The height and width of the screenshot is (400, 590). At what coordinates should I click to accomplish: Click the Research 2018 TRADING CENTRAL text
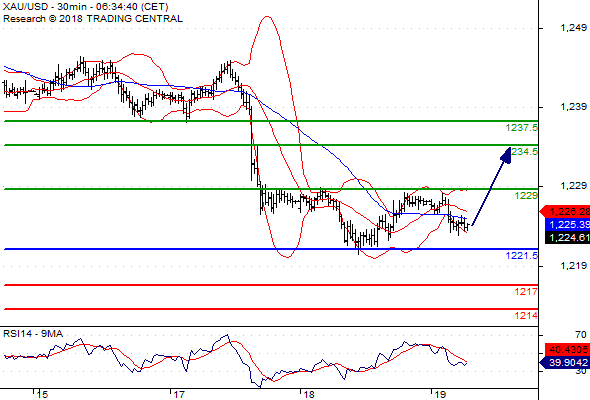tap(93, 19)
